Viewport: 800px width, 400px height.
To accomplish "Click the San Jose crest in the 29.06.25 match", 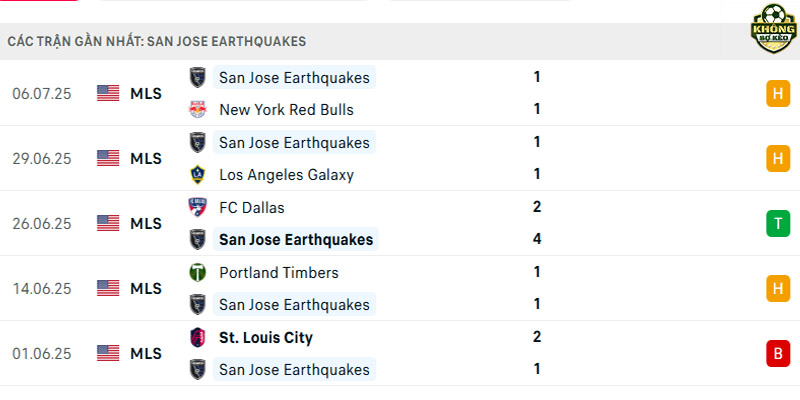I will (x=197, y=142).
